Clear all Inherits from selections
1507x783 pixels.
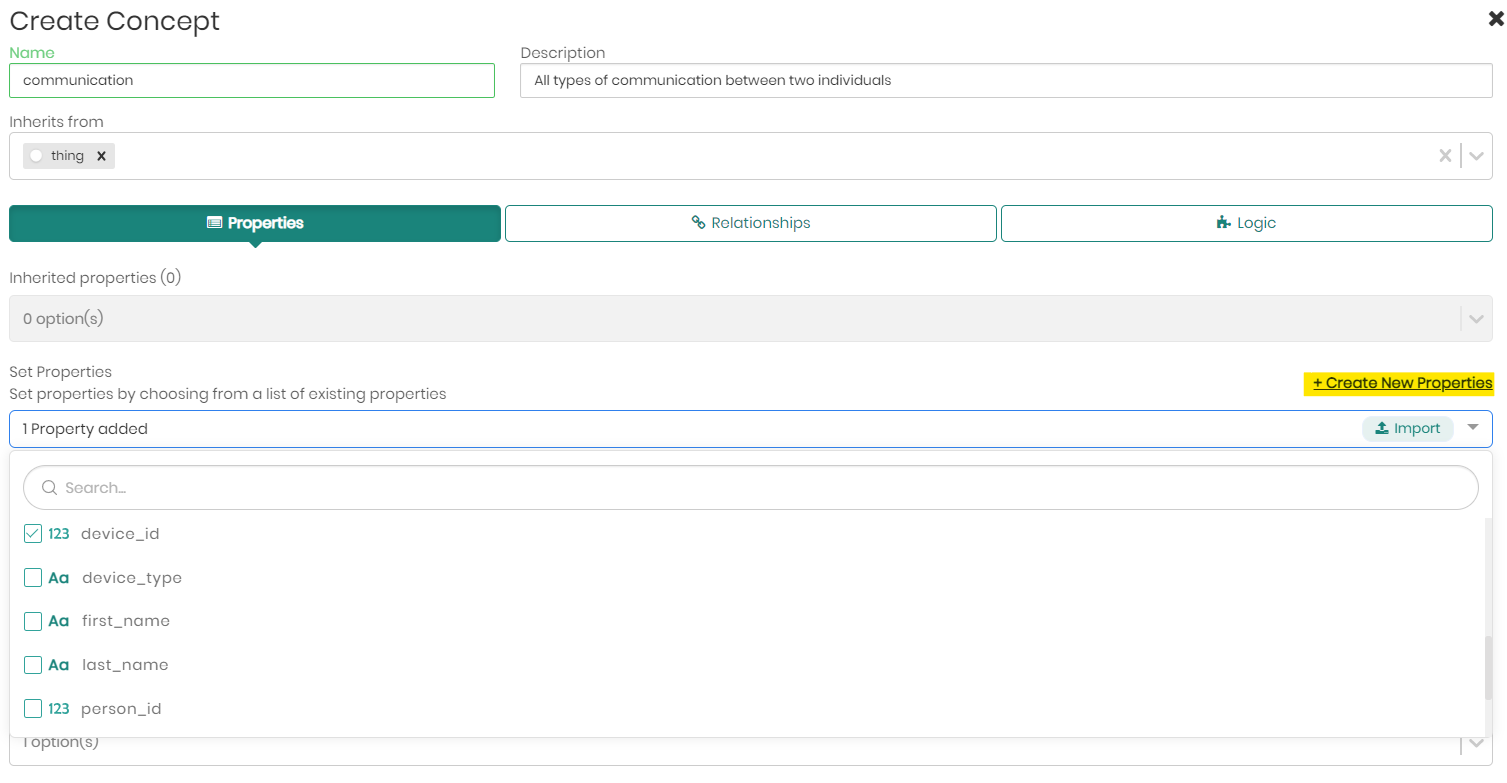1444,156
